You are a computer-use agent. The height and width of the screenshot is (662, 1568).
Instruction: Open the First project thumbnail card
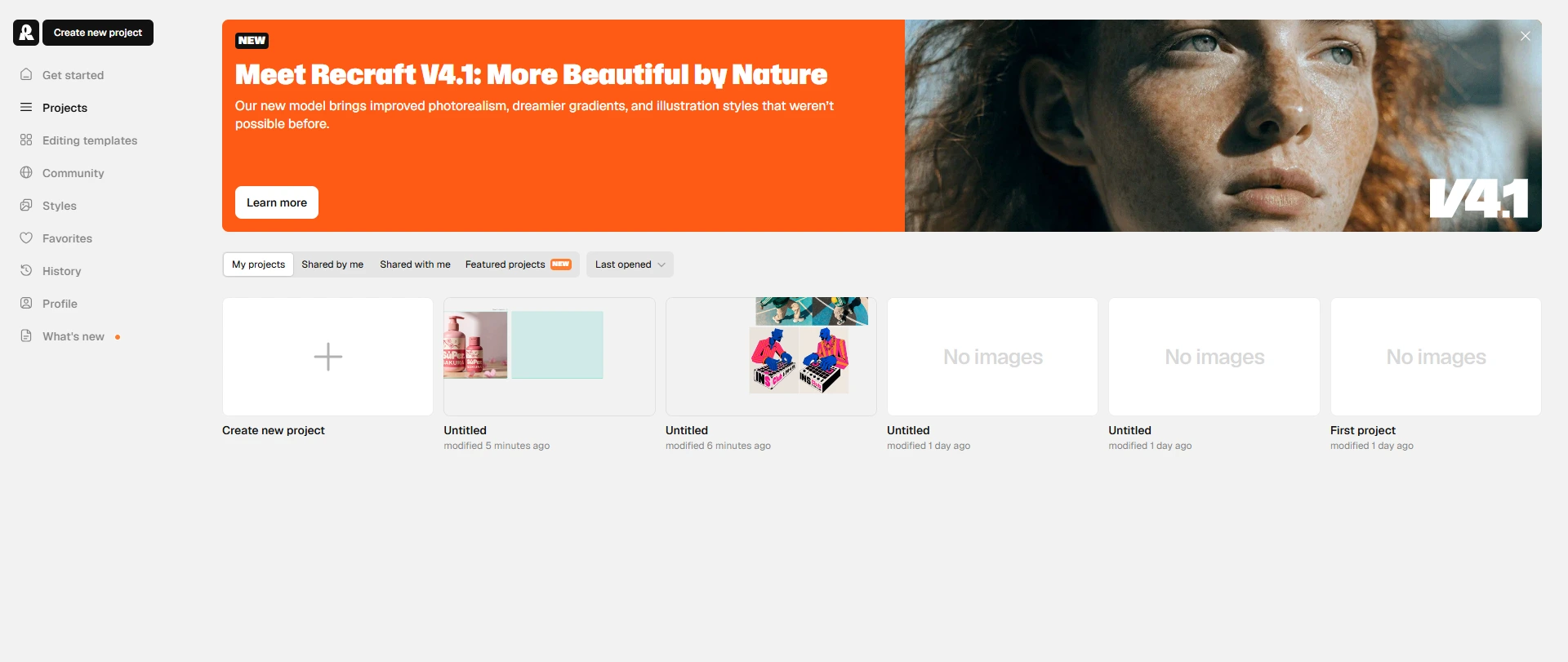[1436, 357]
